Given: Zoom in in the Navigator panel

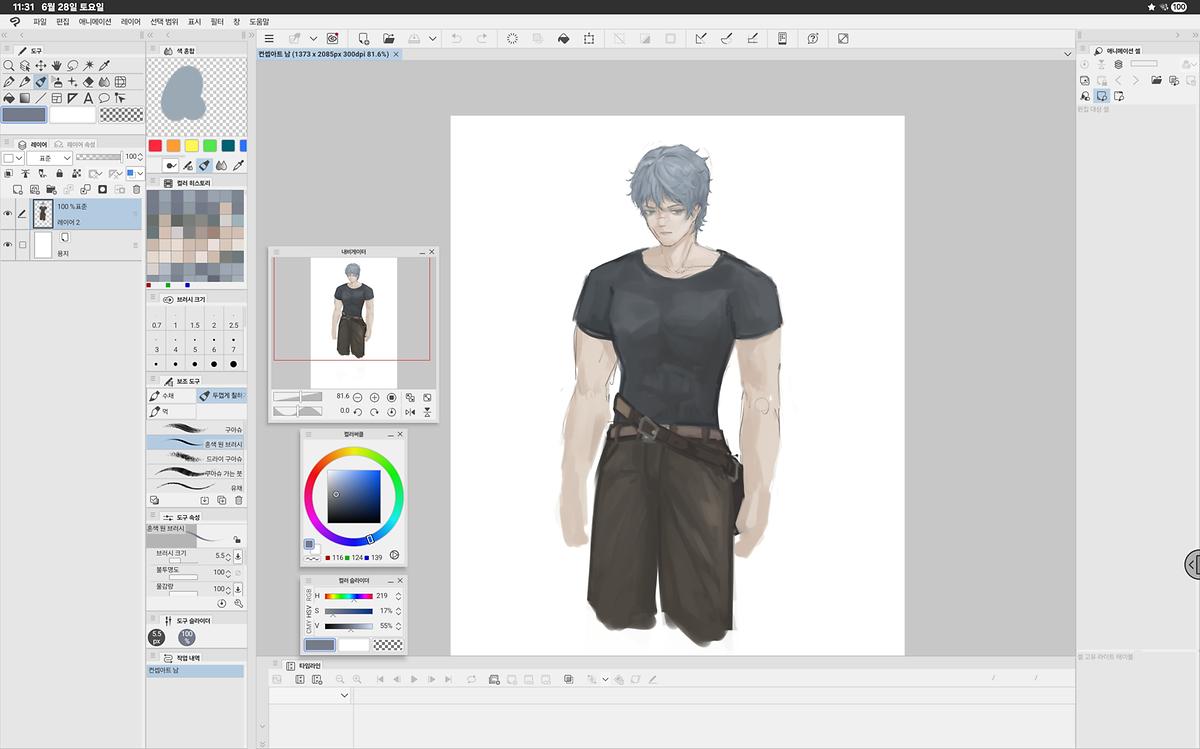Looking at the screenshot, I should tap(374, 397).
